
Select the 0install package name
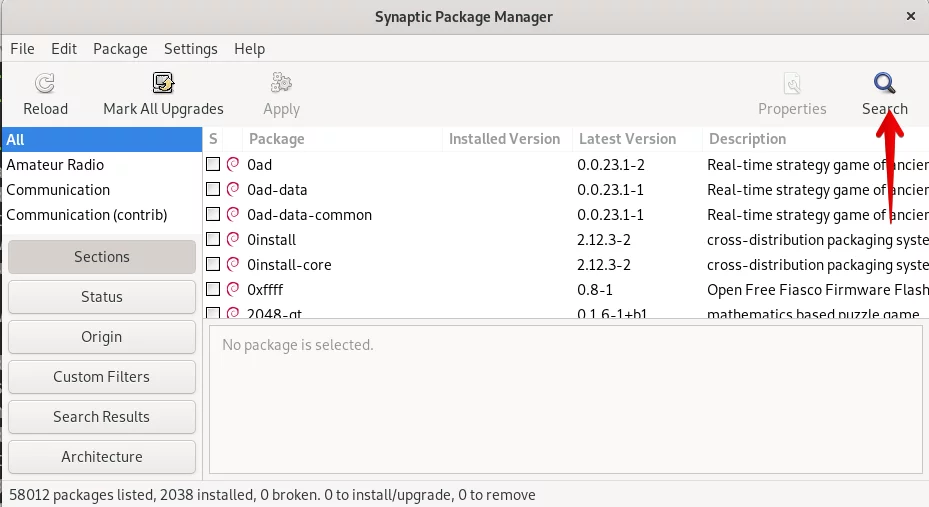271,239
